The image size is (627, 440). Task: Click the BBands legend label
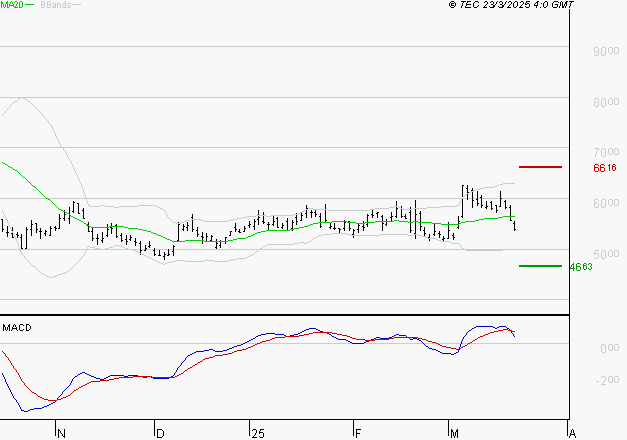click(x=55, y=5)
